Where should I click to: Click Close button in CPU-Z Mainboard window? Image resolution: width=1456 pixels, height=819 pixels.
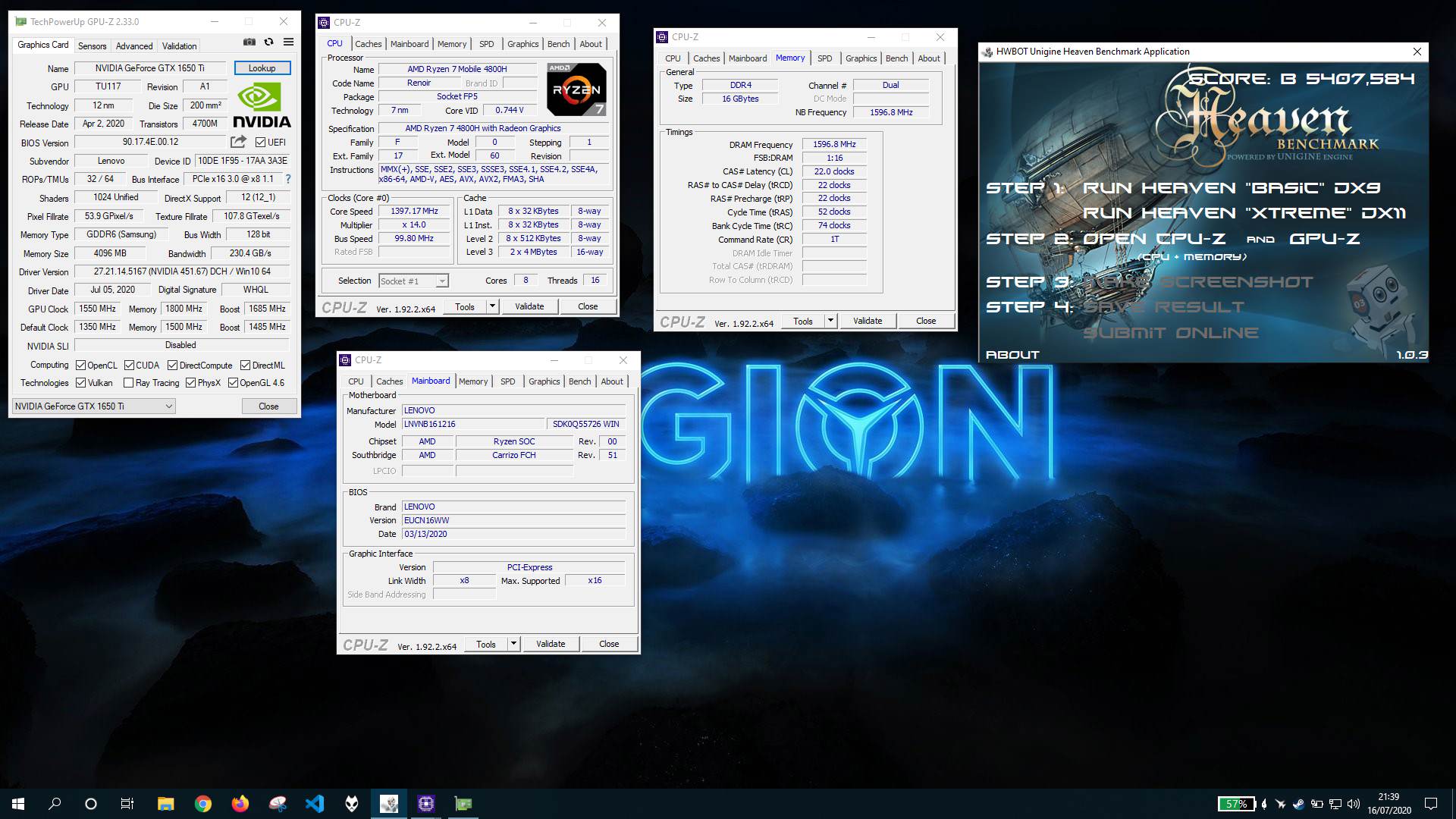[x=609, y=644]
